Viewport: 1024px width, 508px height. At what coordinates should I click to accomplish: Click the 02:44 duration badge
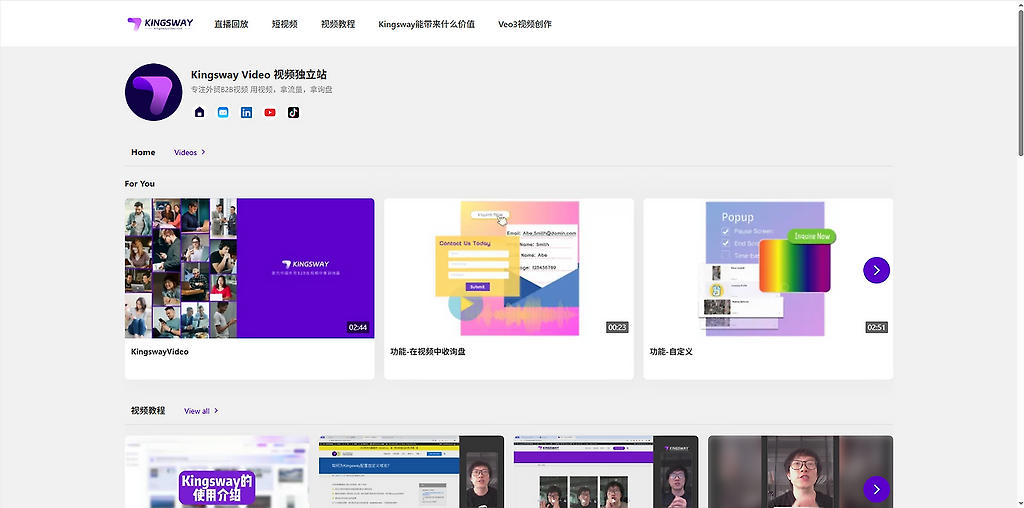coord(358,327)
